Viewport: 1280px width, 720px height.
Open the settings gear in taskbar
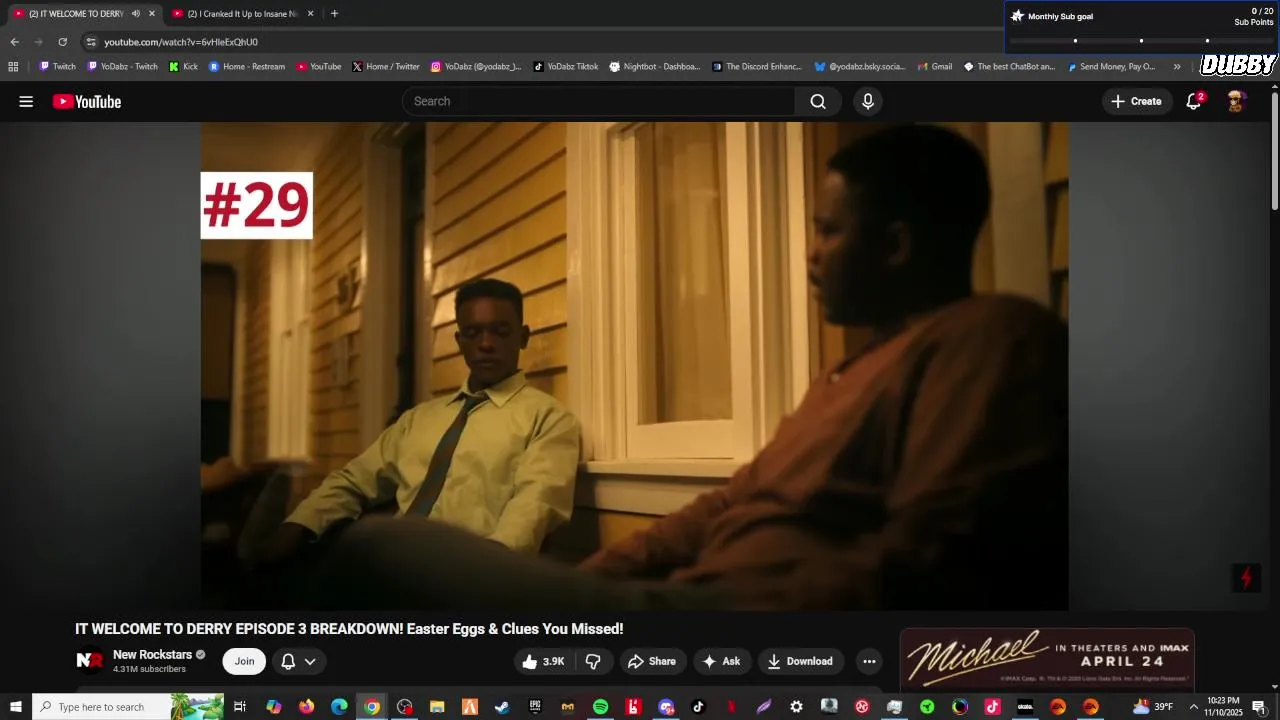point(796,707)
